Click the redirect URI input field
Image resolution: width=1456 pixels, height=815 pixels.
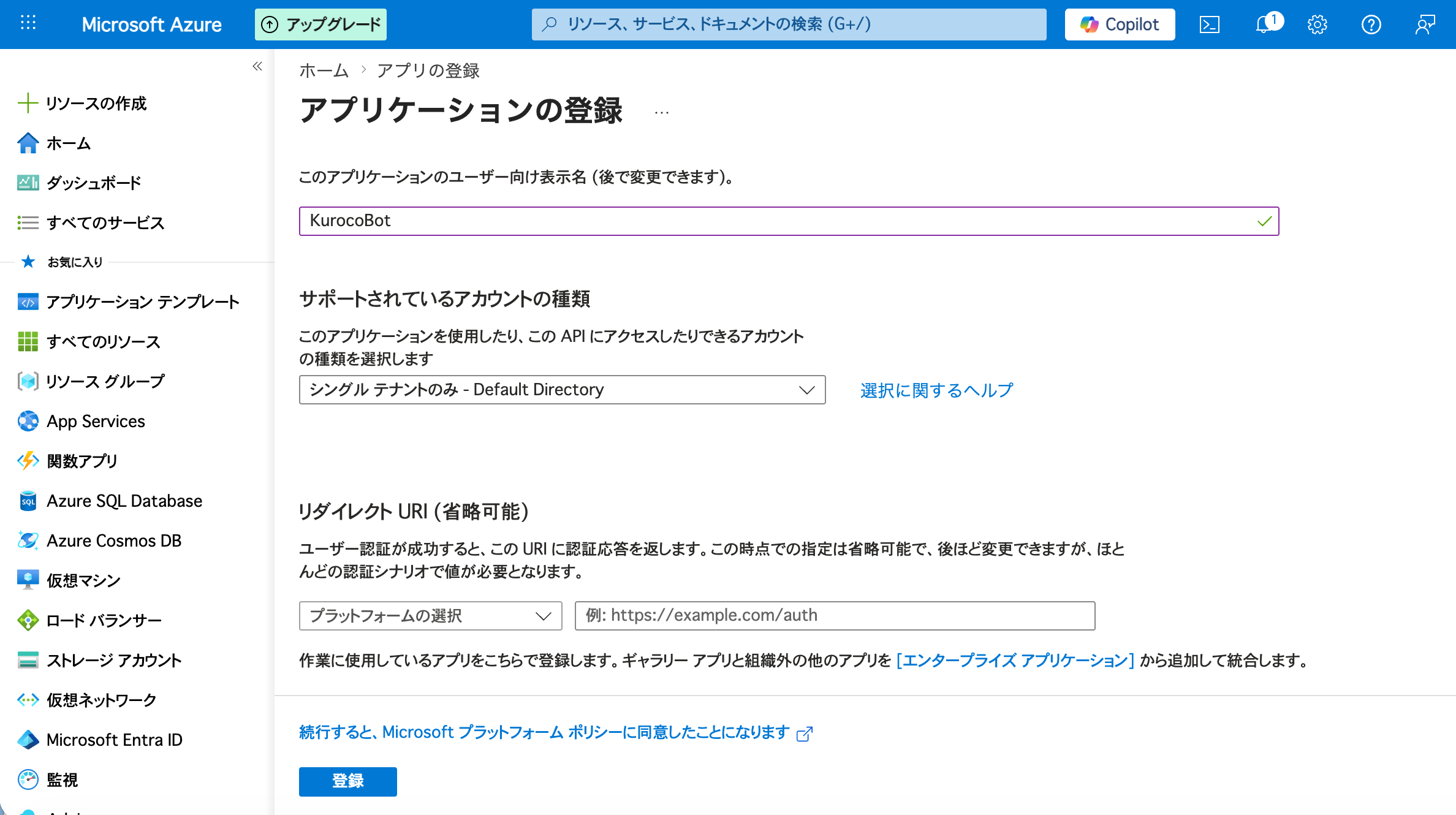[x=835, y=615]
